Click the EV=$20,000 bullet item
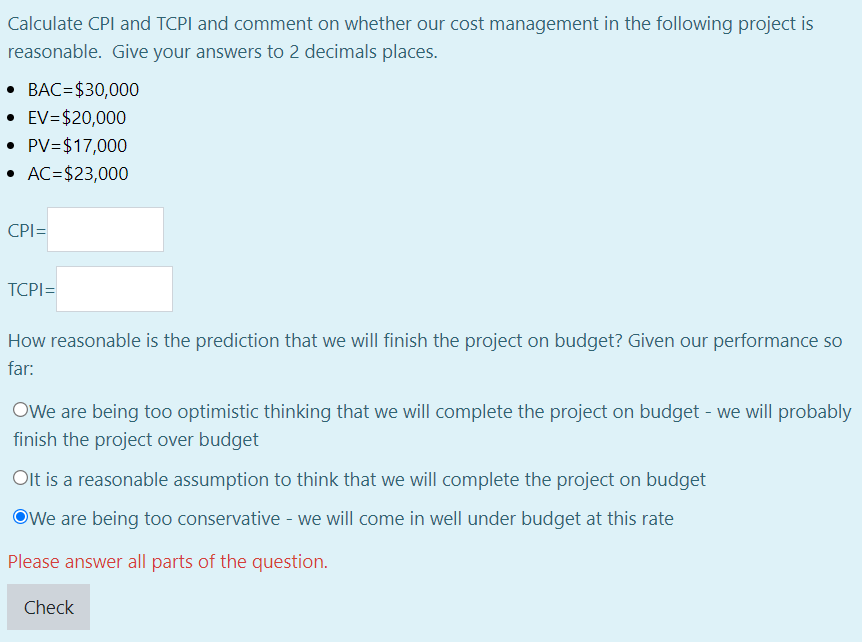Screen dimensions: 862x642 pyautogui.click(x=77, y=117)
